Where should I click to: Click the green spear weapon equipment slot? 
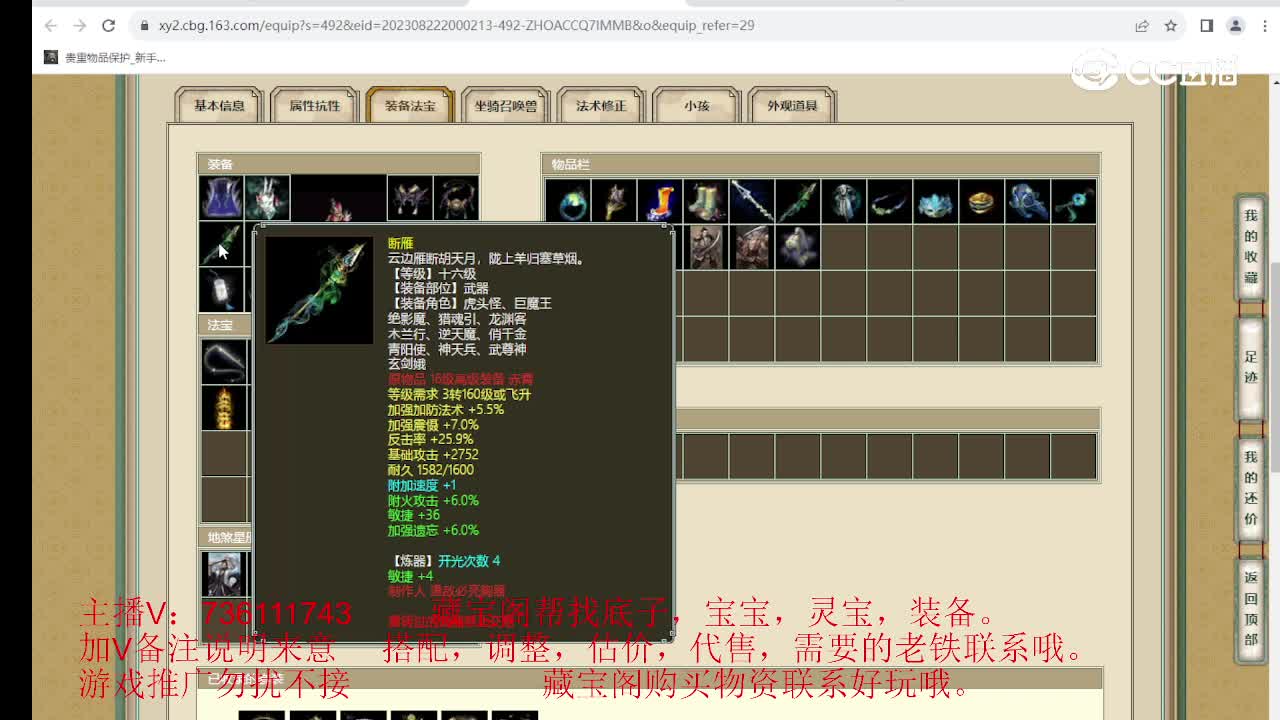pyautogui.click(x=221, y=244)
